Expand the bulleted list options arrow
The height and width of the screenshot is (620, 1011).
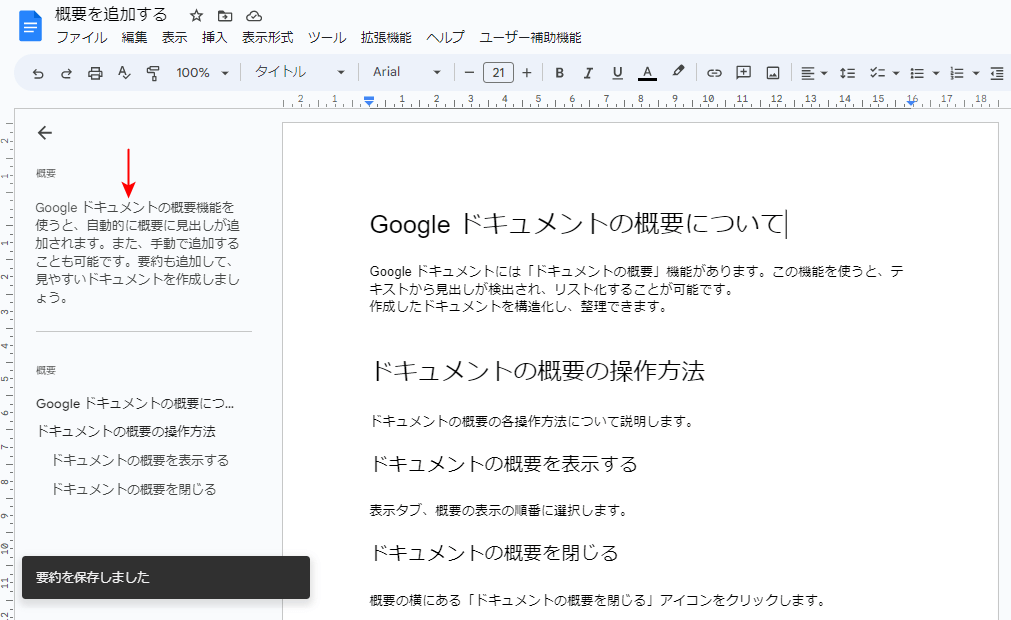pos(936,73)
